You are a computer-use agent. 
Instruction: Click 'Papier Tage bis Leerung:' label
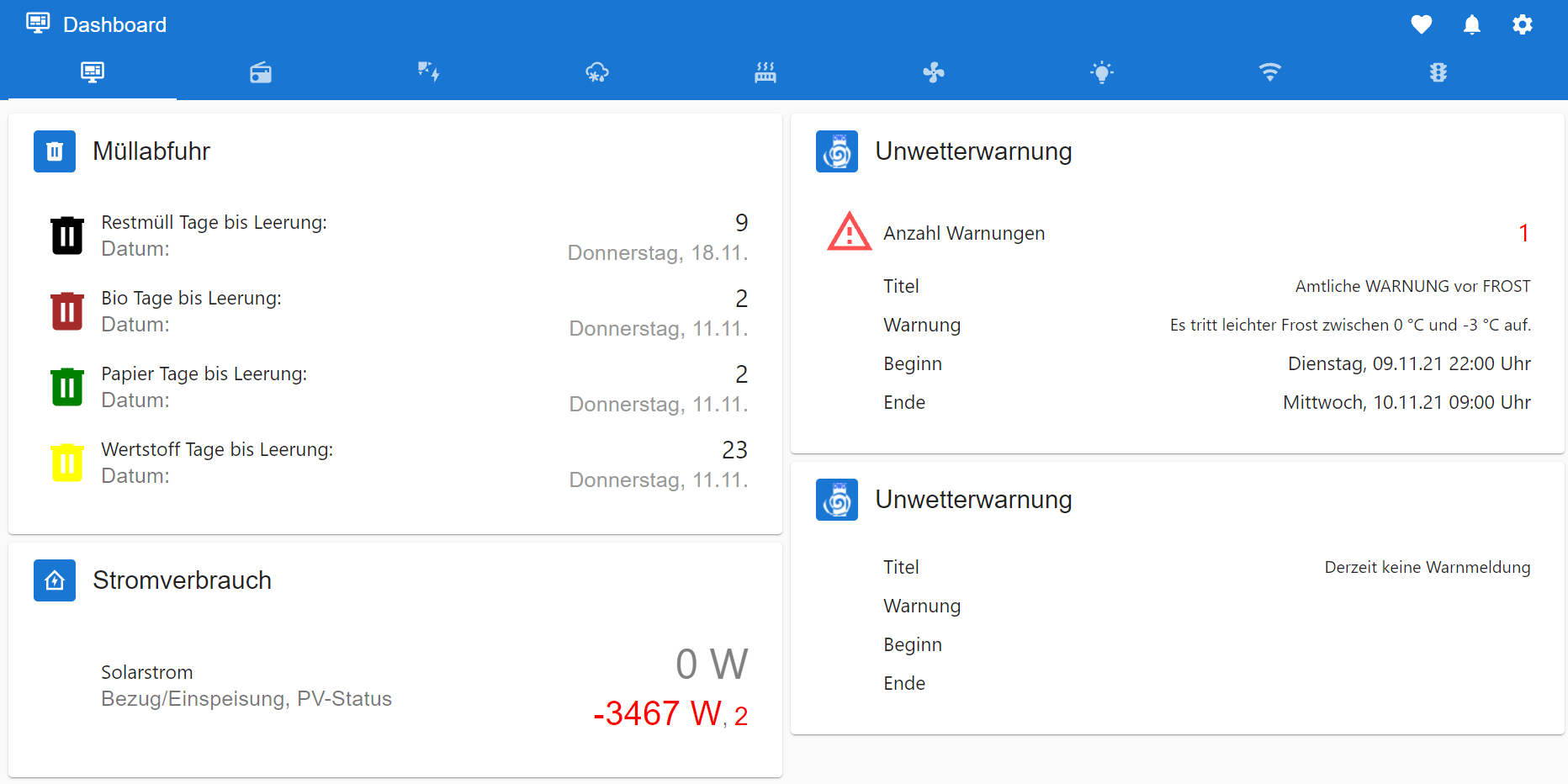point(204,373)
